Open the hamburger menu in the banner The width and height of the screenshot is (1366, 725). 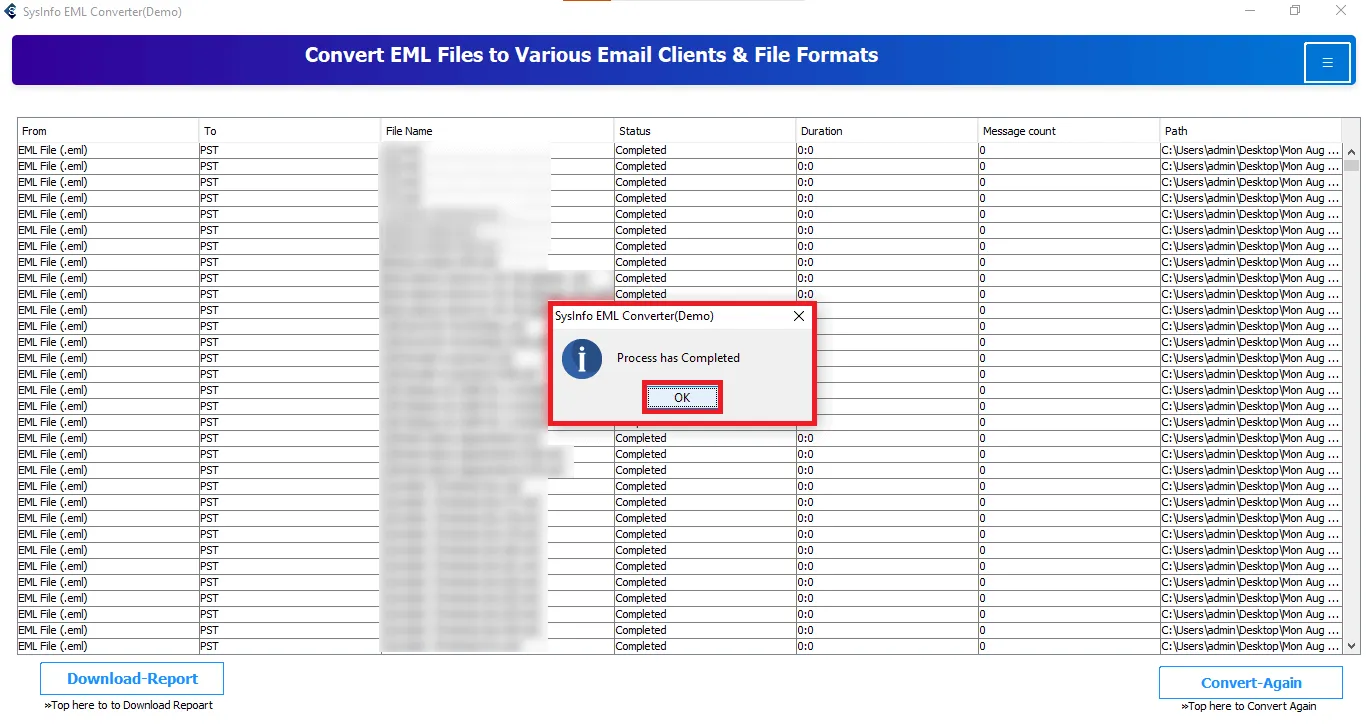coord(1327,62)
